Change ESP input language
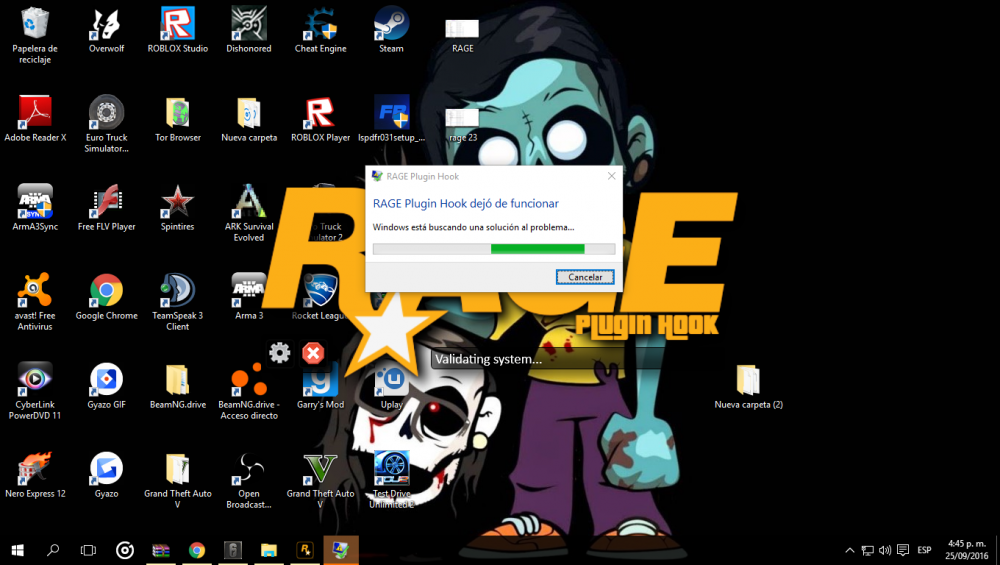 (x=924, y=550)
